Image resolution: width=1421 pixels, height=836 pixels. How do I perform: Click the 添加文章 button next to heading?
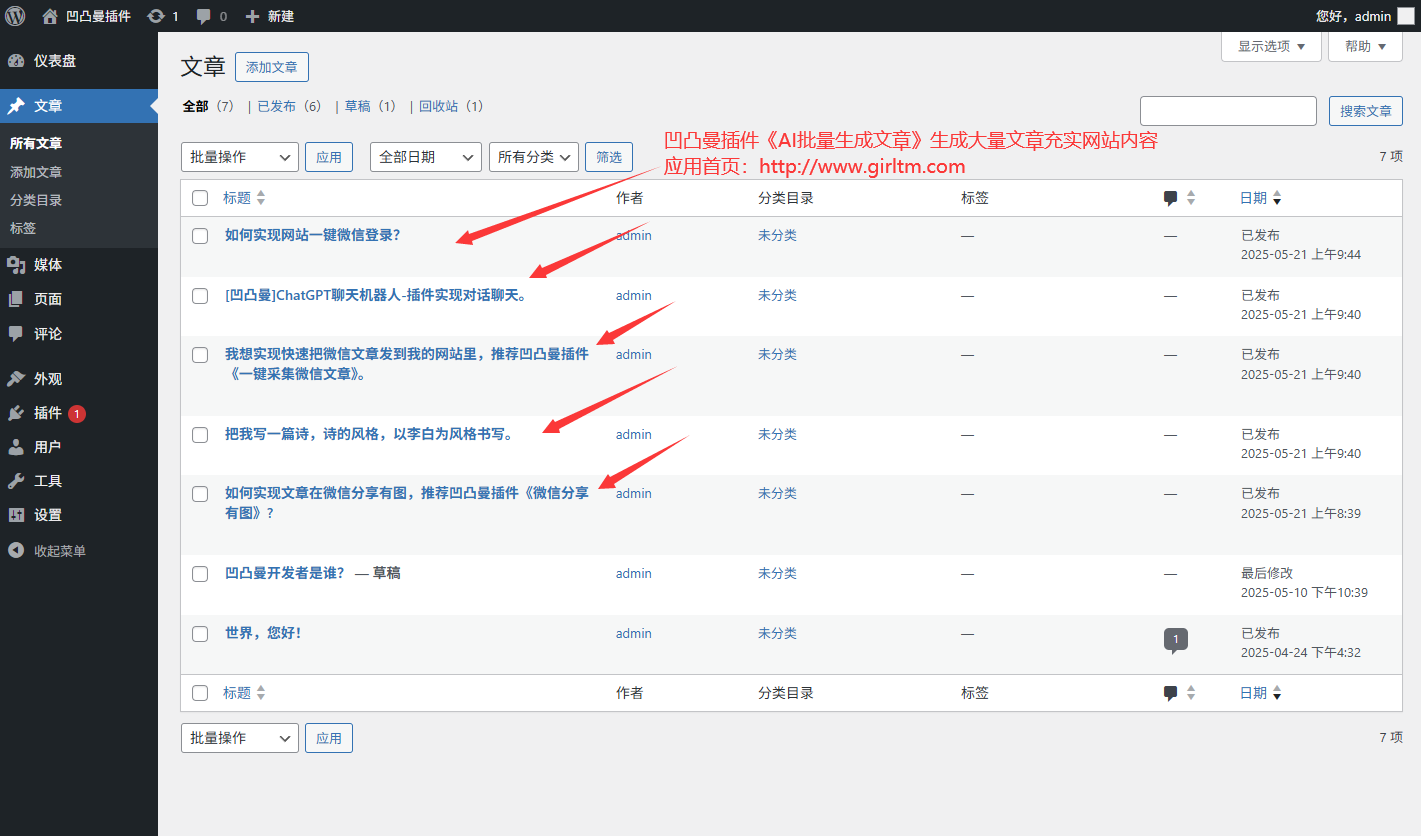272,67
